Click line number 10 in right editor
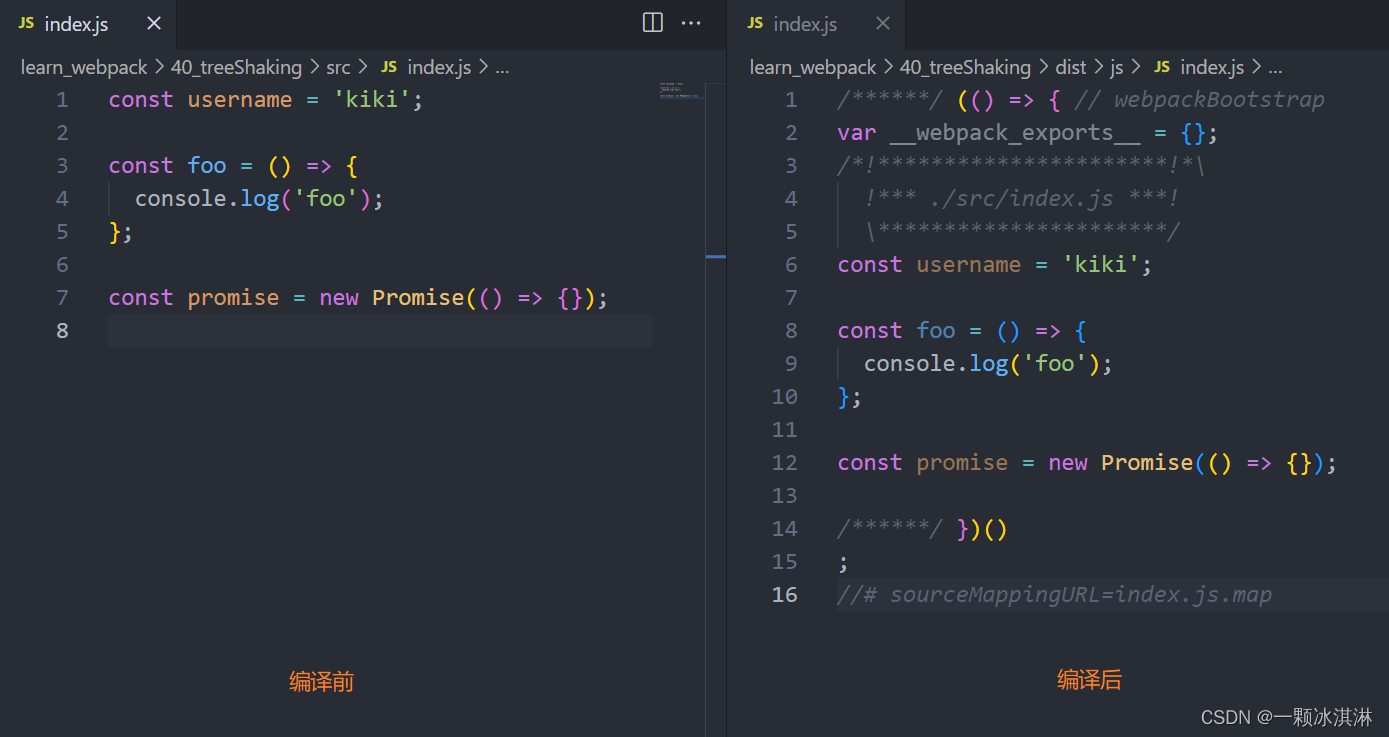The height and width of the screenshot is (737, 1389). 785,396
